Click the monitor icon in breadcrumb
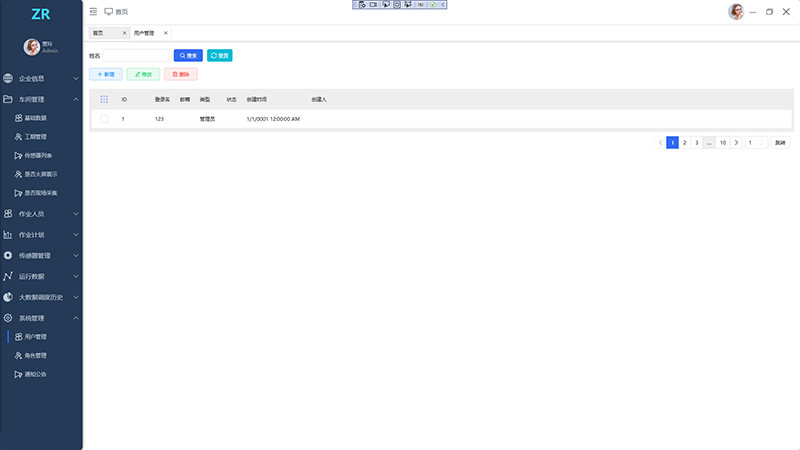800x450 pixels. pyautogui.click(x=109, y=11)
